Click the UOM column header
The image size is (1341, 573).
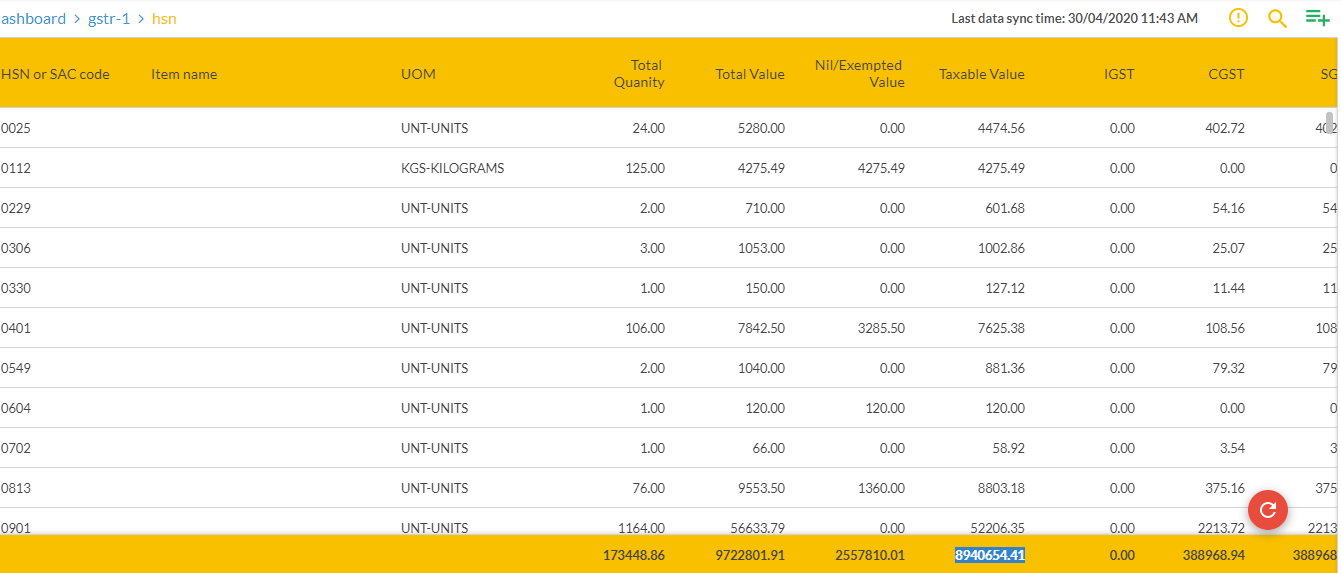tap(418, 74)
